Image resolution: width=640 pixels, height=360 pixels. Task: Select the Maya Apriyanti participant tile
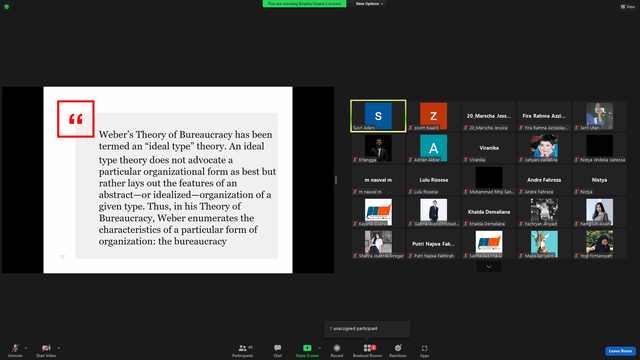pos(544,244)
